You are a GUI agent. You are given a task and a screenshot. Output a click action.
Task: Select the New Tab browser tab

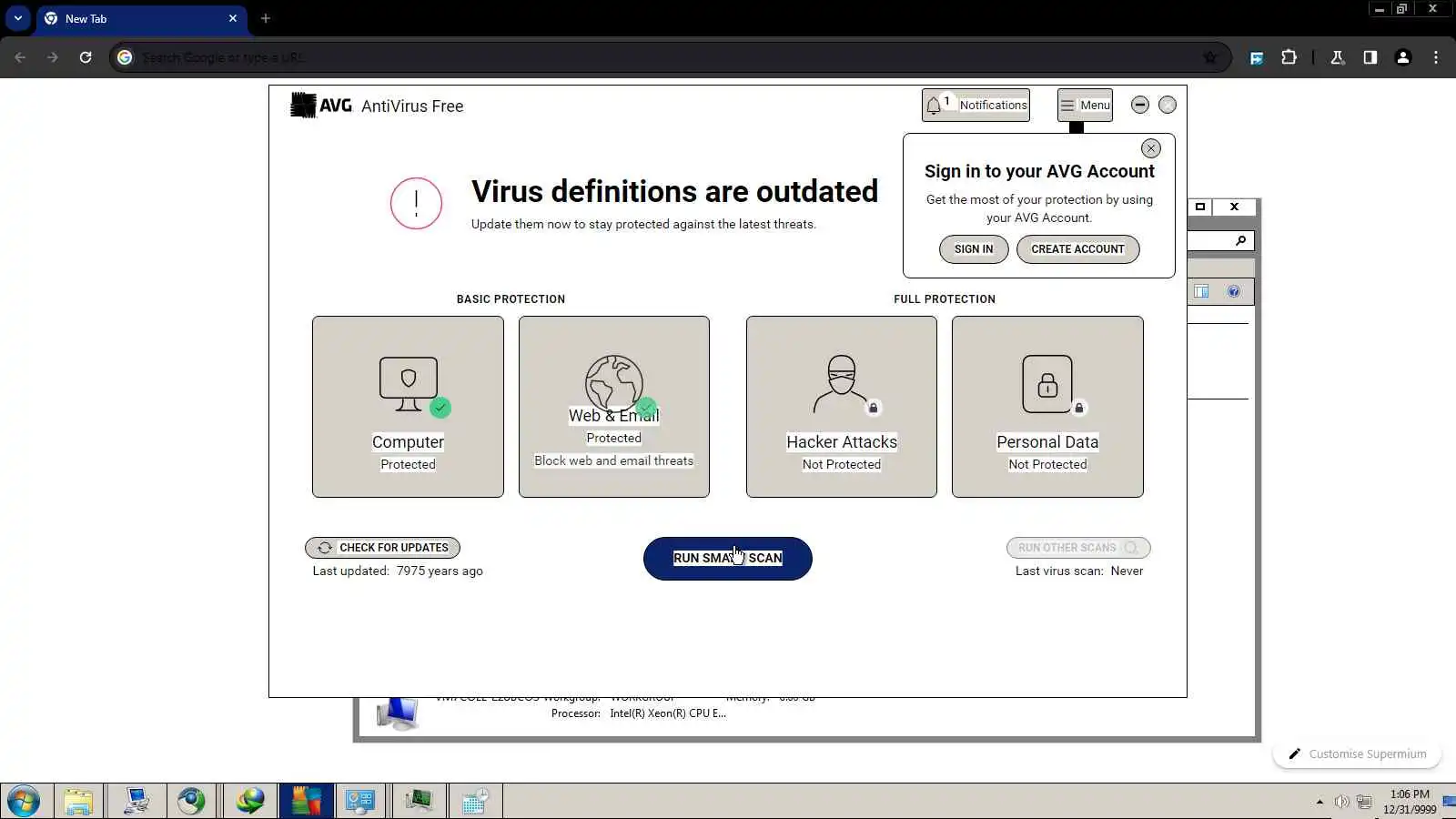[x=141, y=19]
